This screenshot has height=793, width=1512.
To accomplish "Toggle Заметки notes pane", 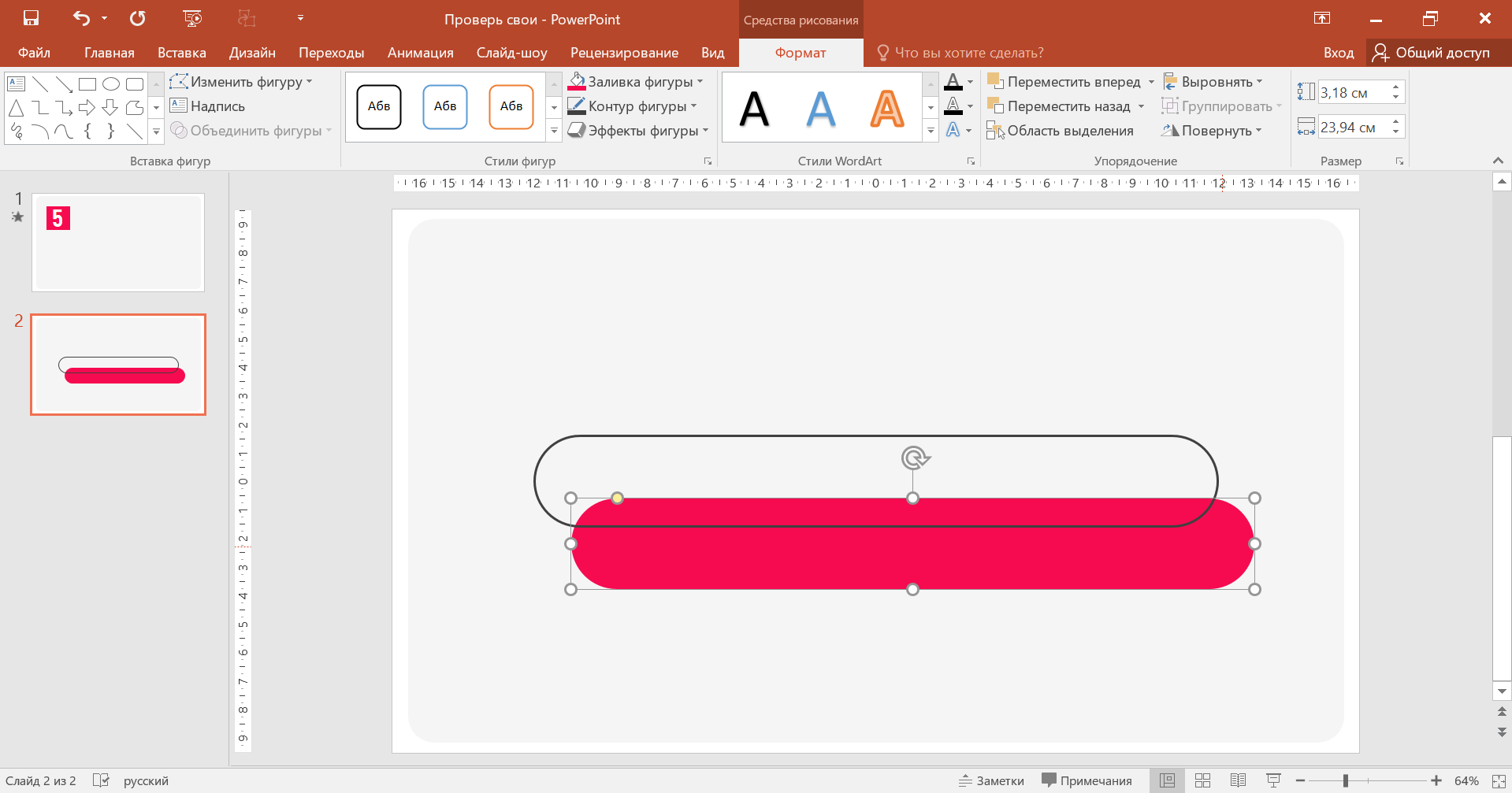I will point(991,780).
